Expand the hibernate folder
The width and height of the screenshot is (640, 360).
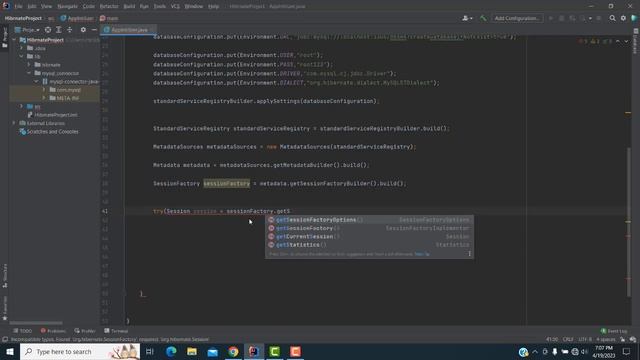click(29, 64)
